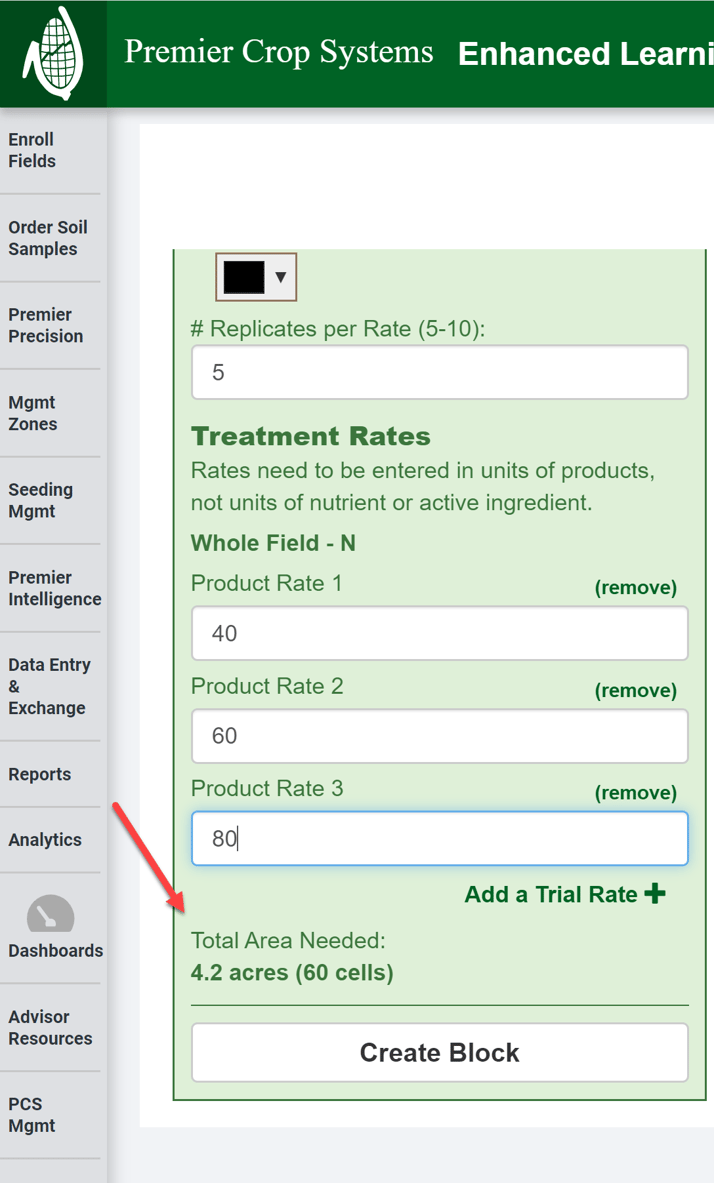Open Advisor Resources in the sidebar
The width and height of the screenshot is (714, 1183).
point(50,1027)
